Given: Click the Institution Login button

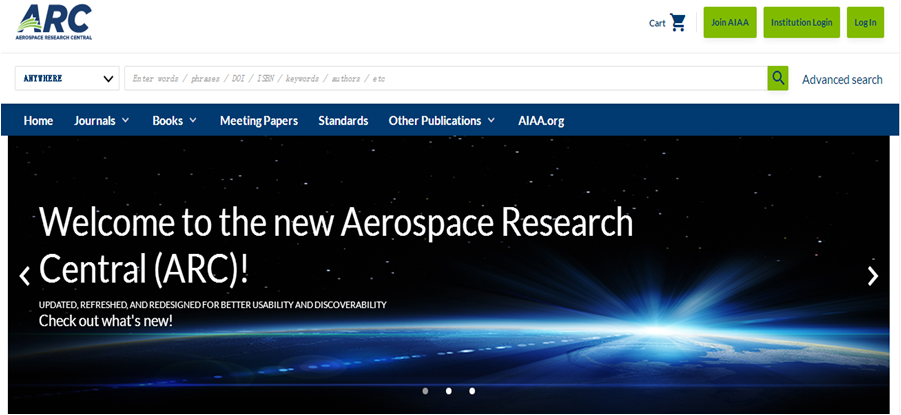Looking at the screenshot, I should point(802,22).
